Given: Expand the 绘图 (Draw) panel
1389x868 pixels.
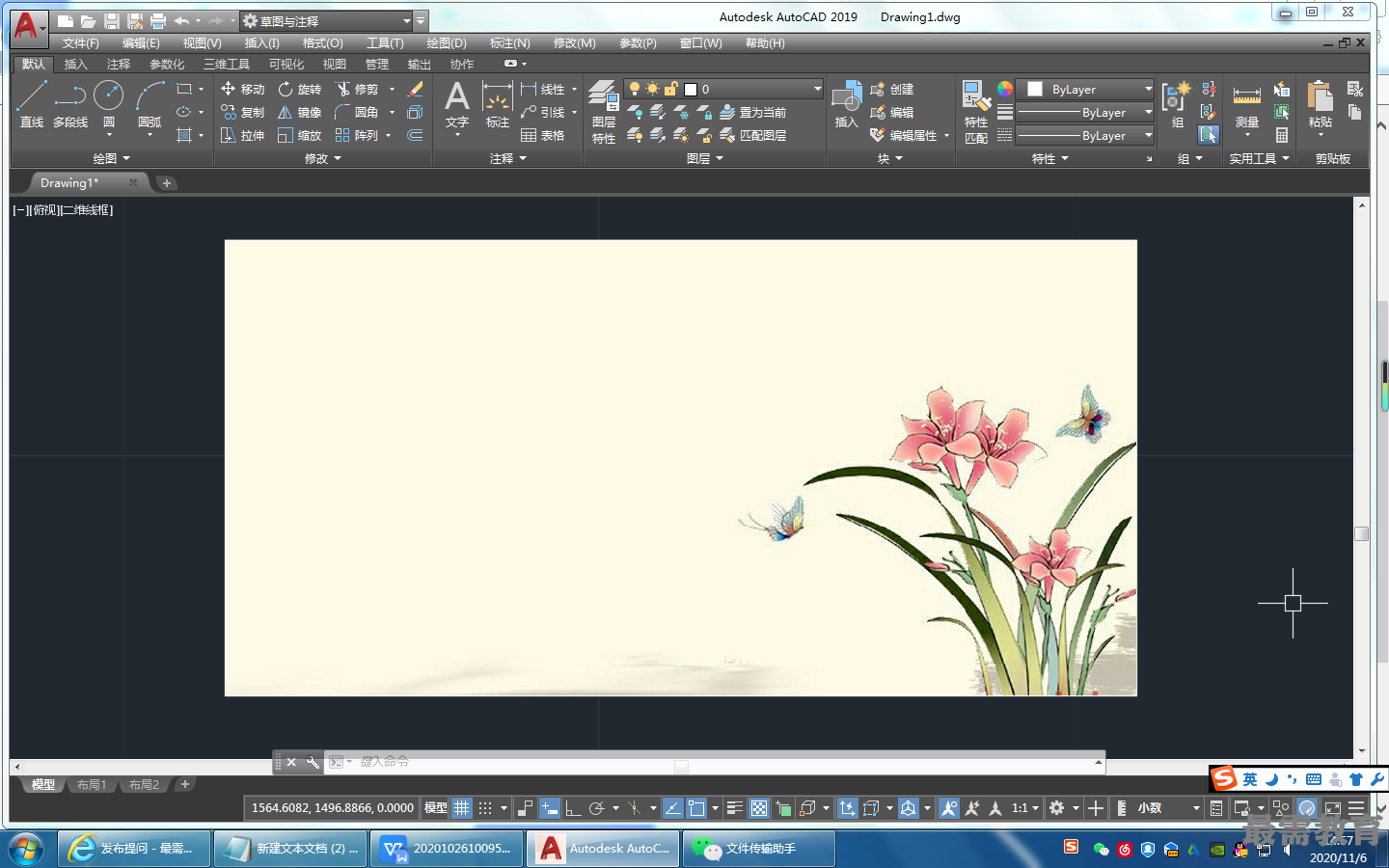Looking at the screenshot, I should tap(111, 158).
